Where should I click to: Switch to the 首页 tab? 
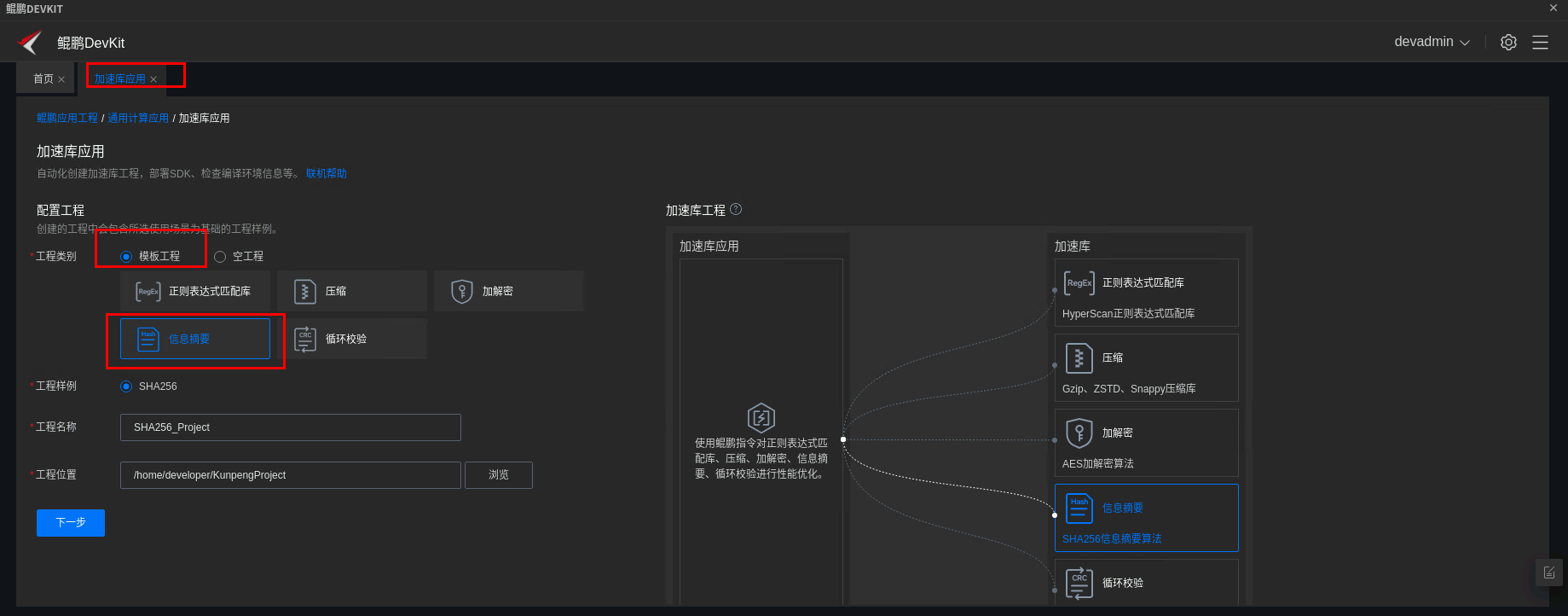point(43,78)
